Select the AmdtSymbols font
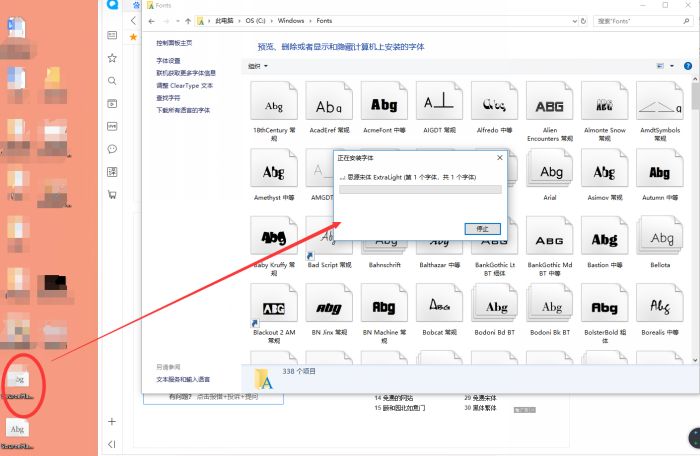 pyautogui.click(x=660, y=110)
